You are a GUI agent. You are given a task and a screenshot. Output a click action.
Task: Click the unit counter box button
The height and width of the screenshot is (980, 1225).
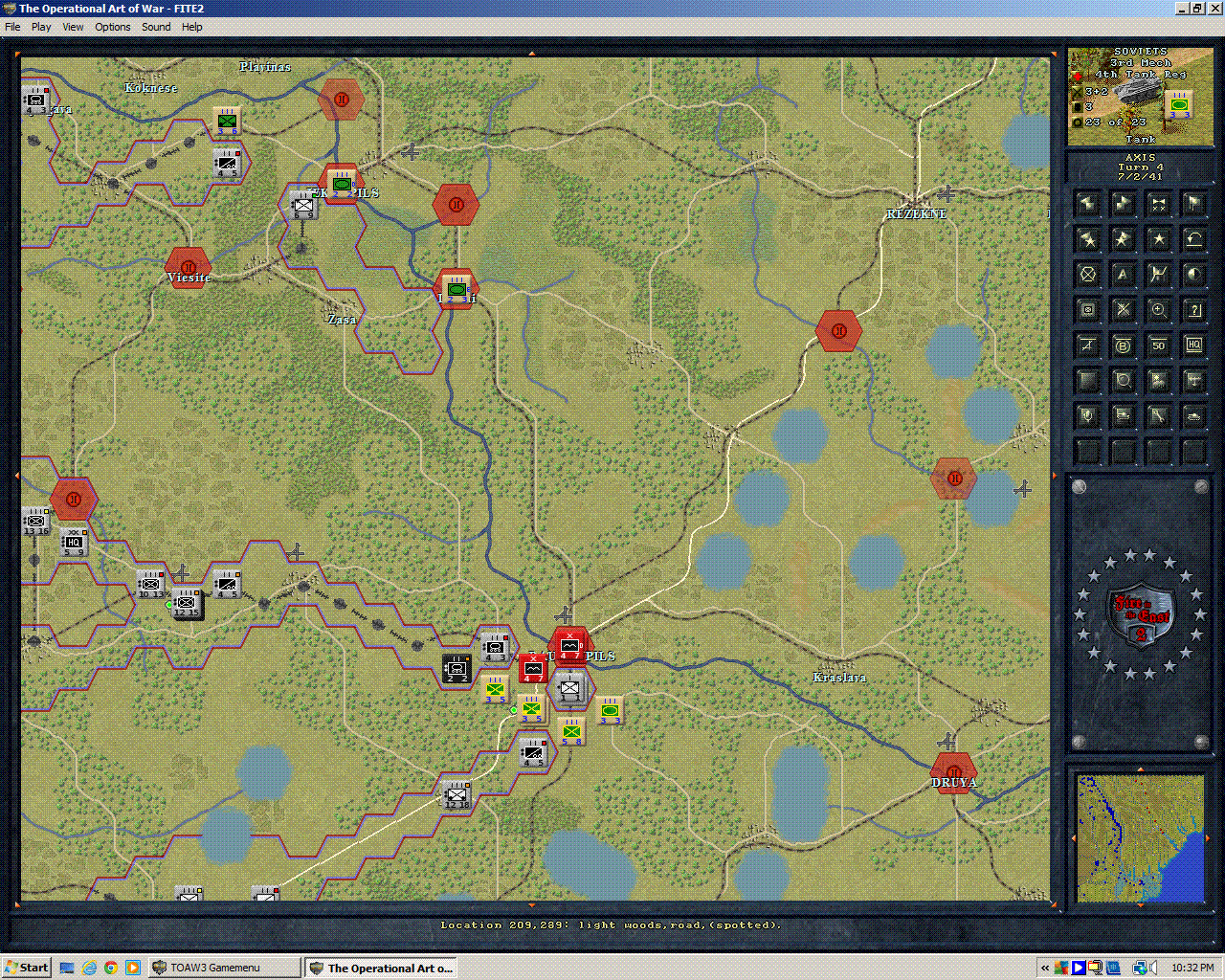[x=1087, y=310]
